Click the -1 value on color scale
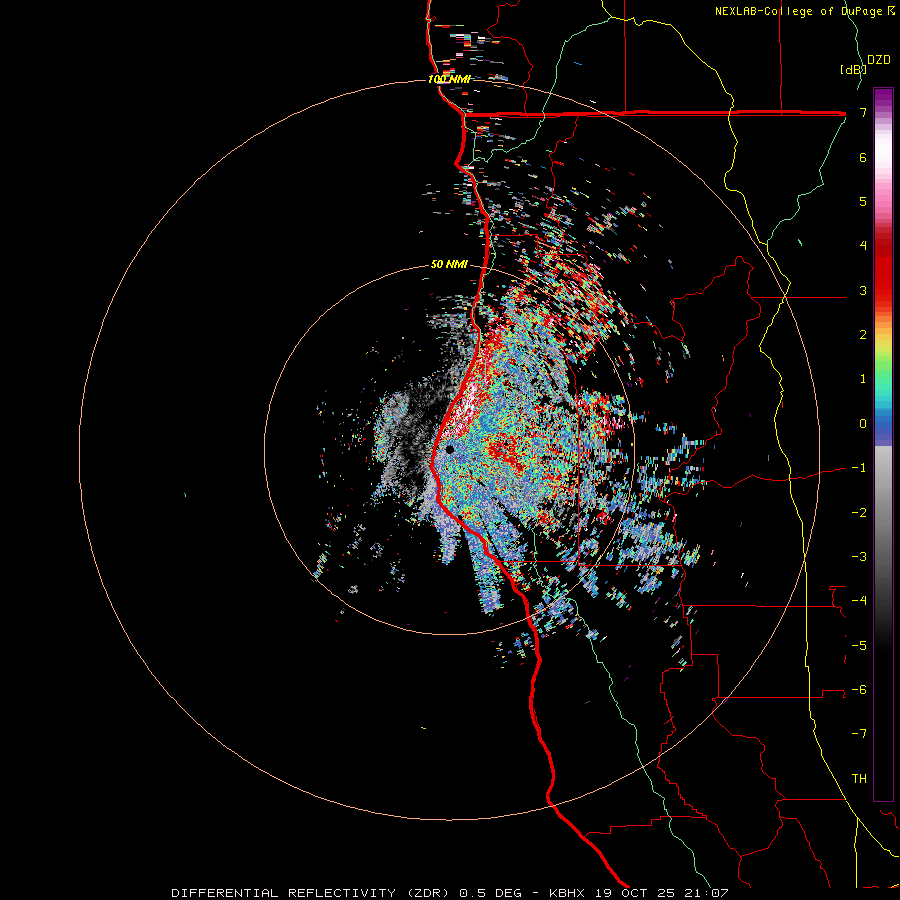900x900 pixels. click(859, 468)
